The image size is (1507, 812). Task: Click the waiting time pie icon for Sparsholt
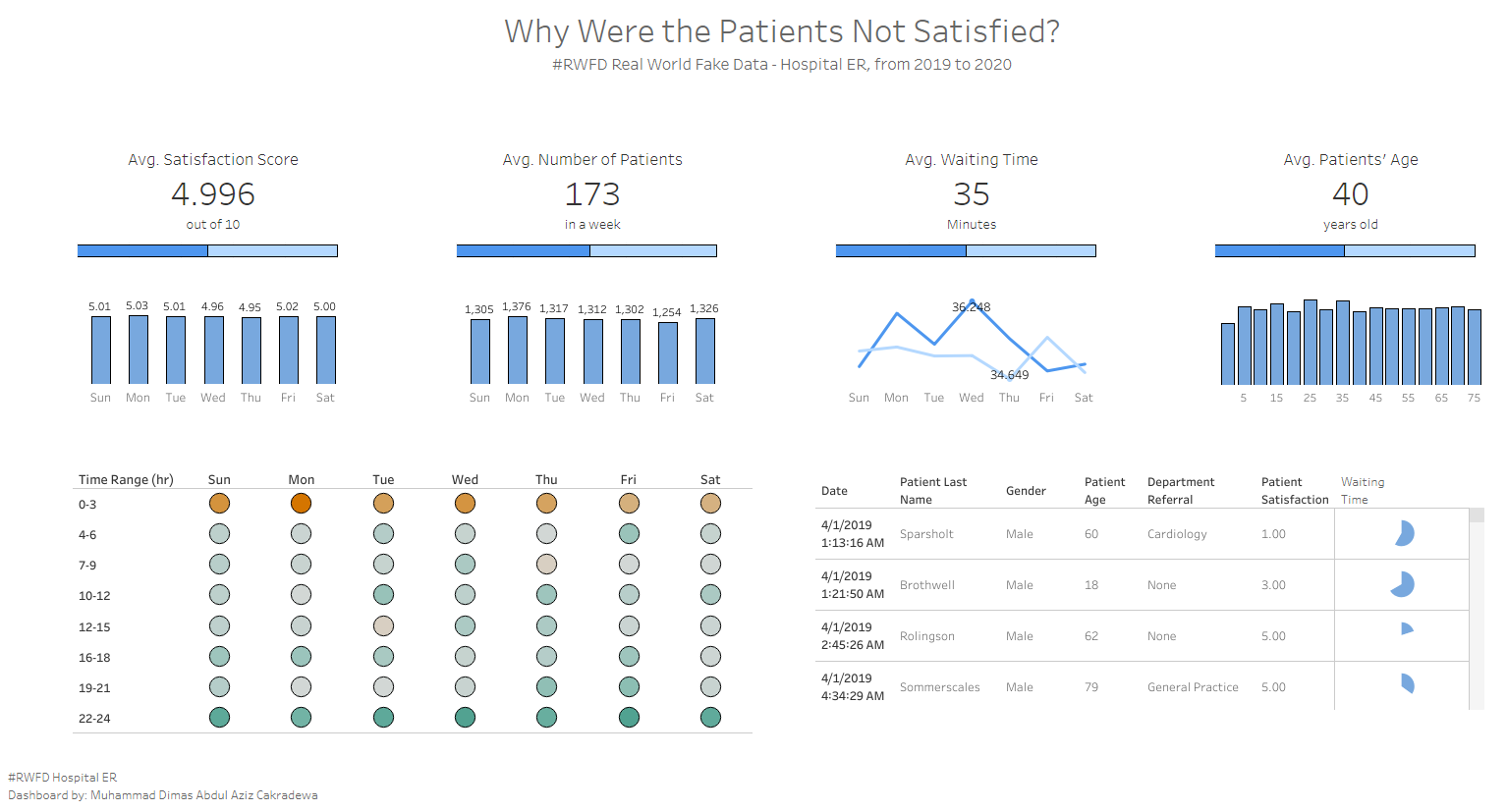(x=1404, y=533)
